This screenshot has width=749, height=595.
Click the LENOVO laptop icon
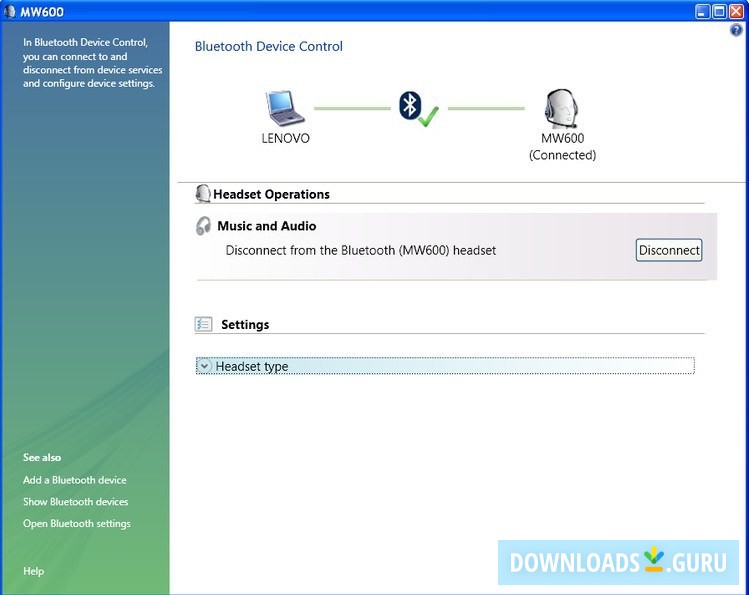(285, 108)
